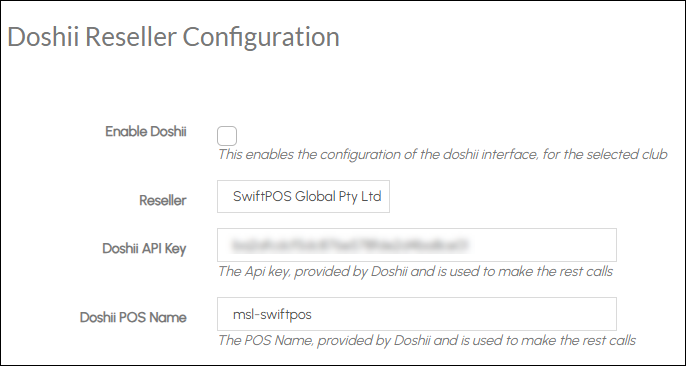The width and height of the screenshot is (686, 366).
Task: Click the Doshii API Key label
Action: 144,248
